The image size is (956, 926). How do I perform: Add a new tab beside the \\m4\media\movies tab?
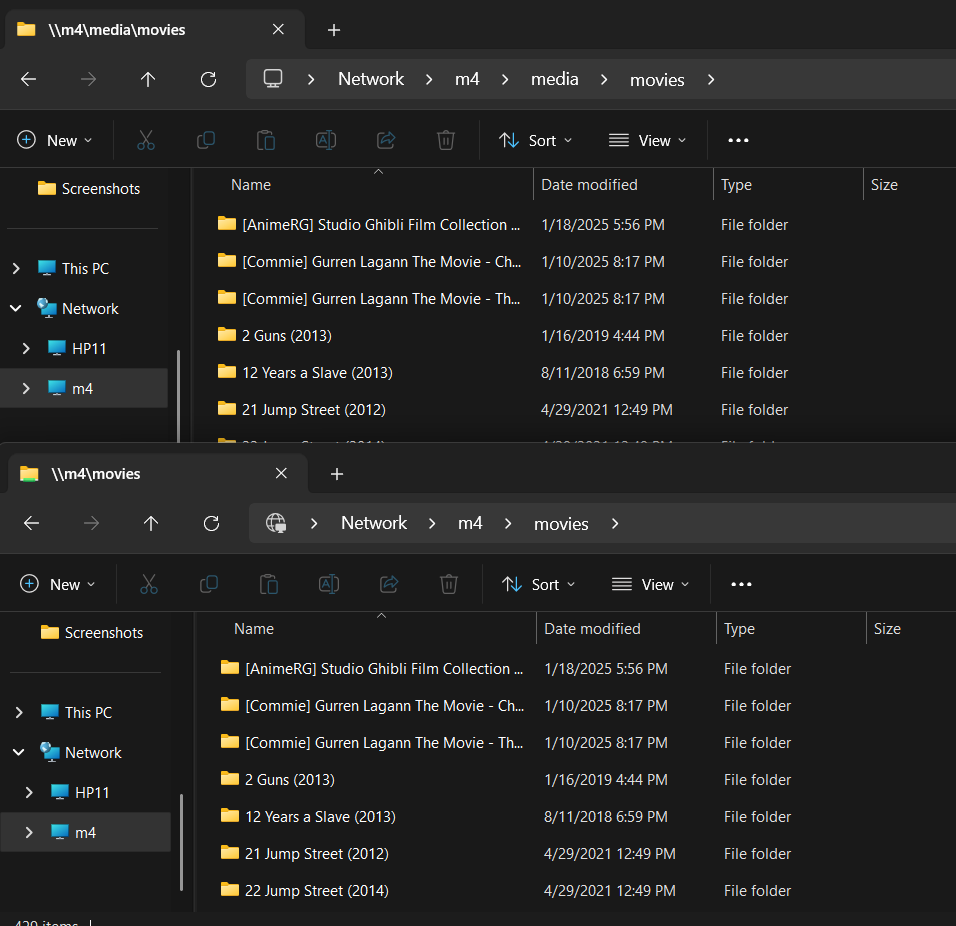tap(334, 30)
